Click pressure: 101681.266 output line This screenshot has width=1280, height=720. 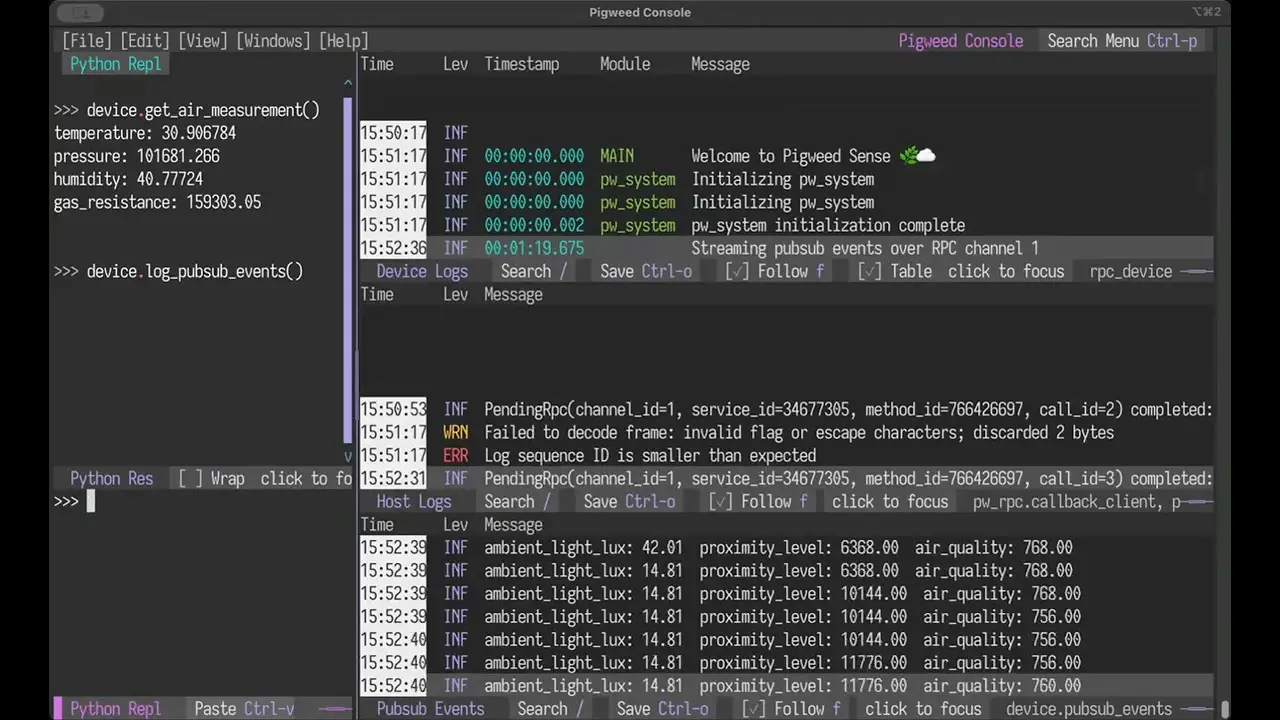tap(137, 156)
